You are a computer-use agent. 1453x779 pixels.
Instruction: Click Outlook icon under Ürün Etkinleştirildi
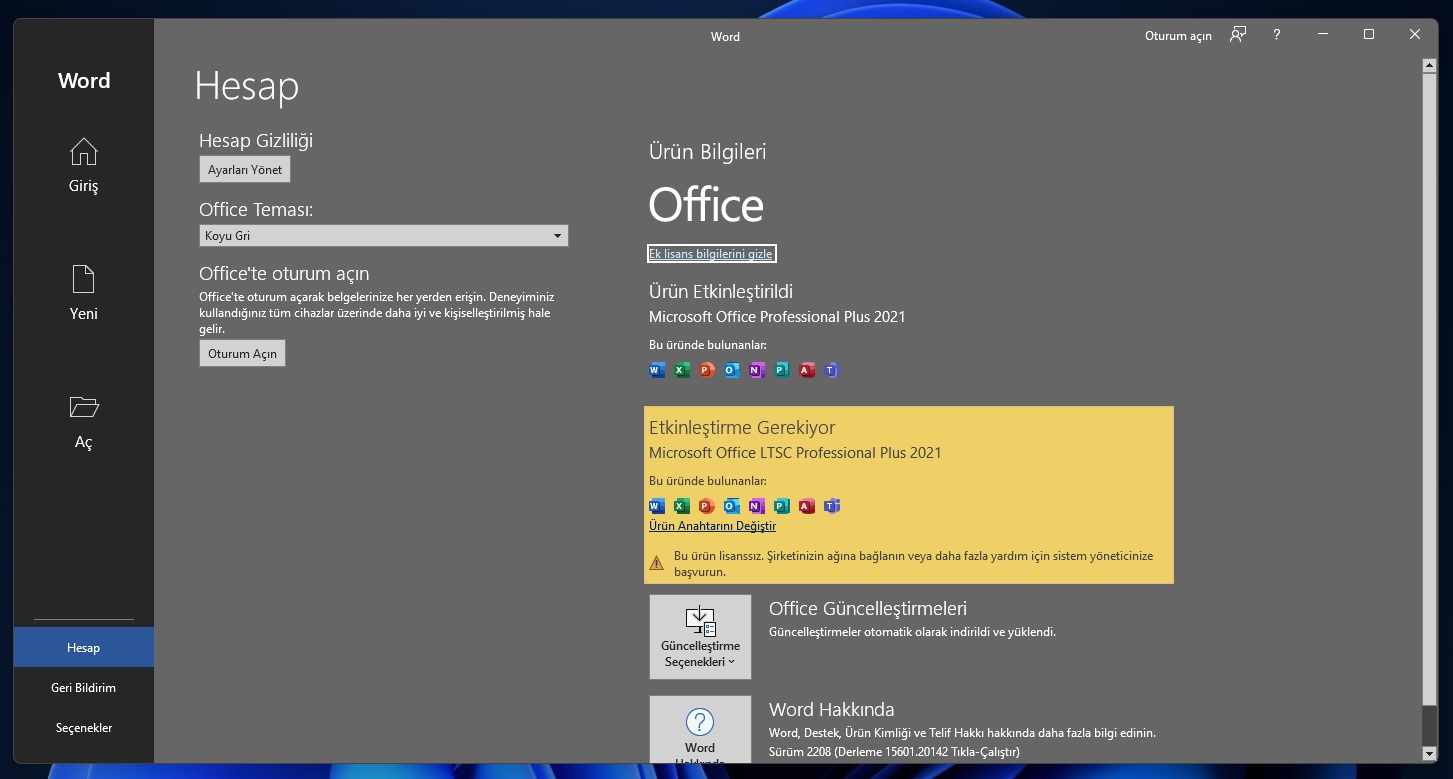coord(732,370)
